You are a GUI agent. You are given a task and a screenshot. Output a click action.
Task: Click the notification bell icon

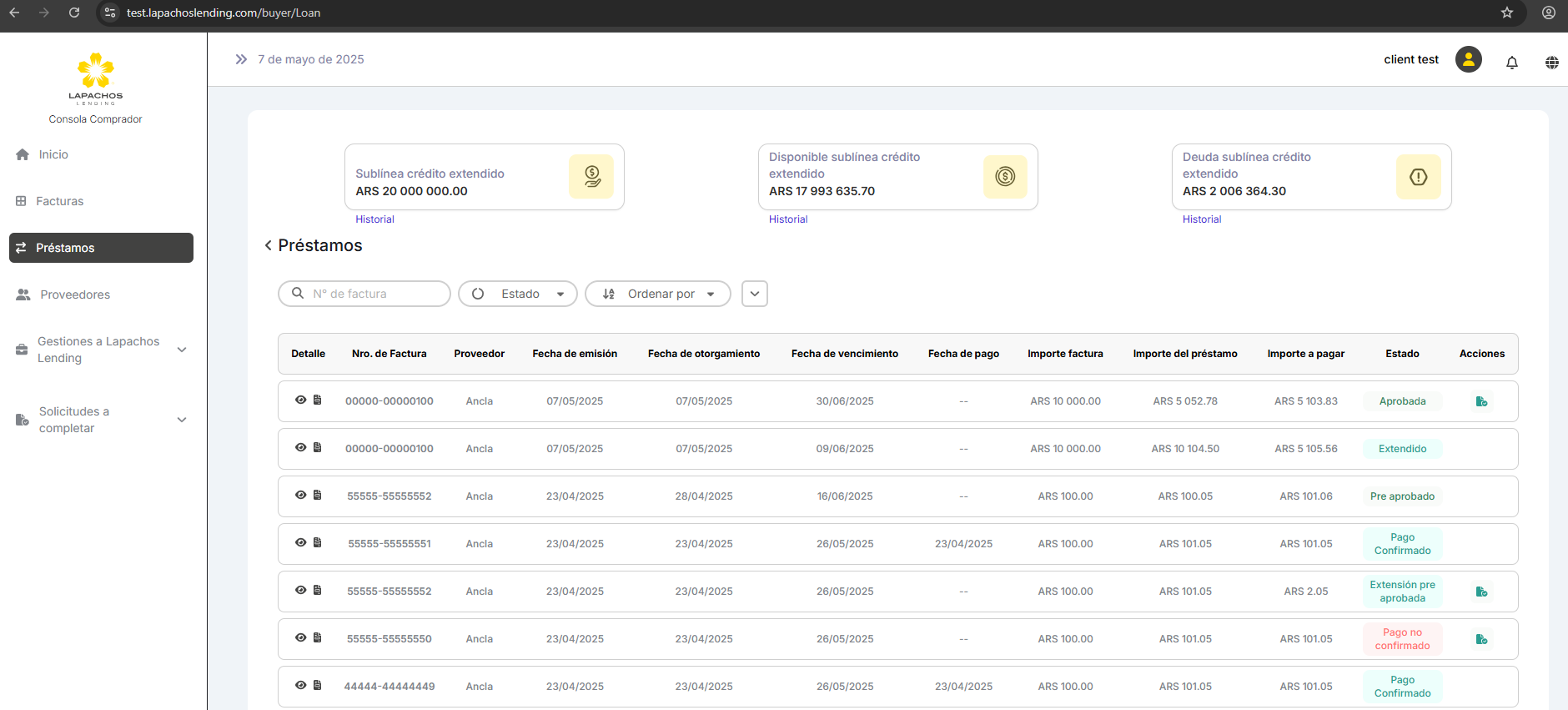click(1511, 63)
